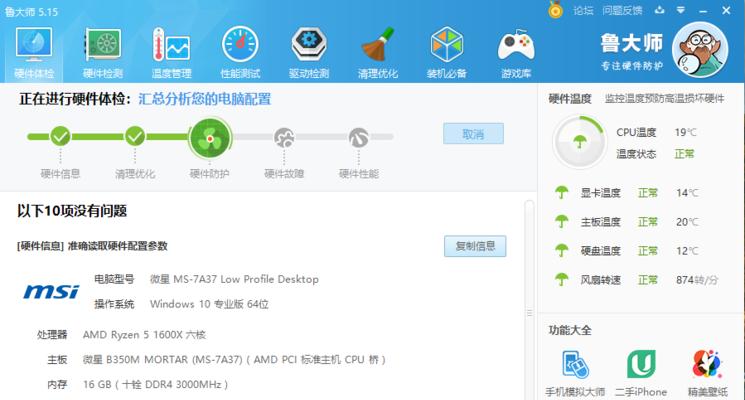
Task: Click 监控温度预防高温损坏硬件 description text
Action: point(664,98)
